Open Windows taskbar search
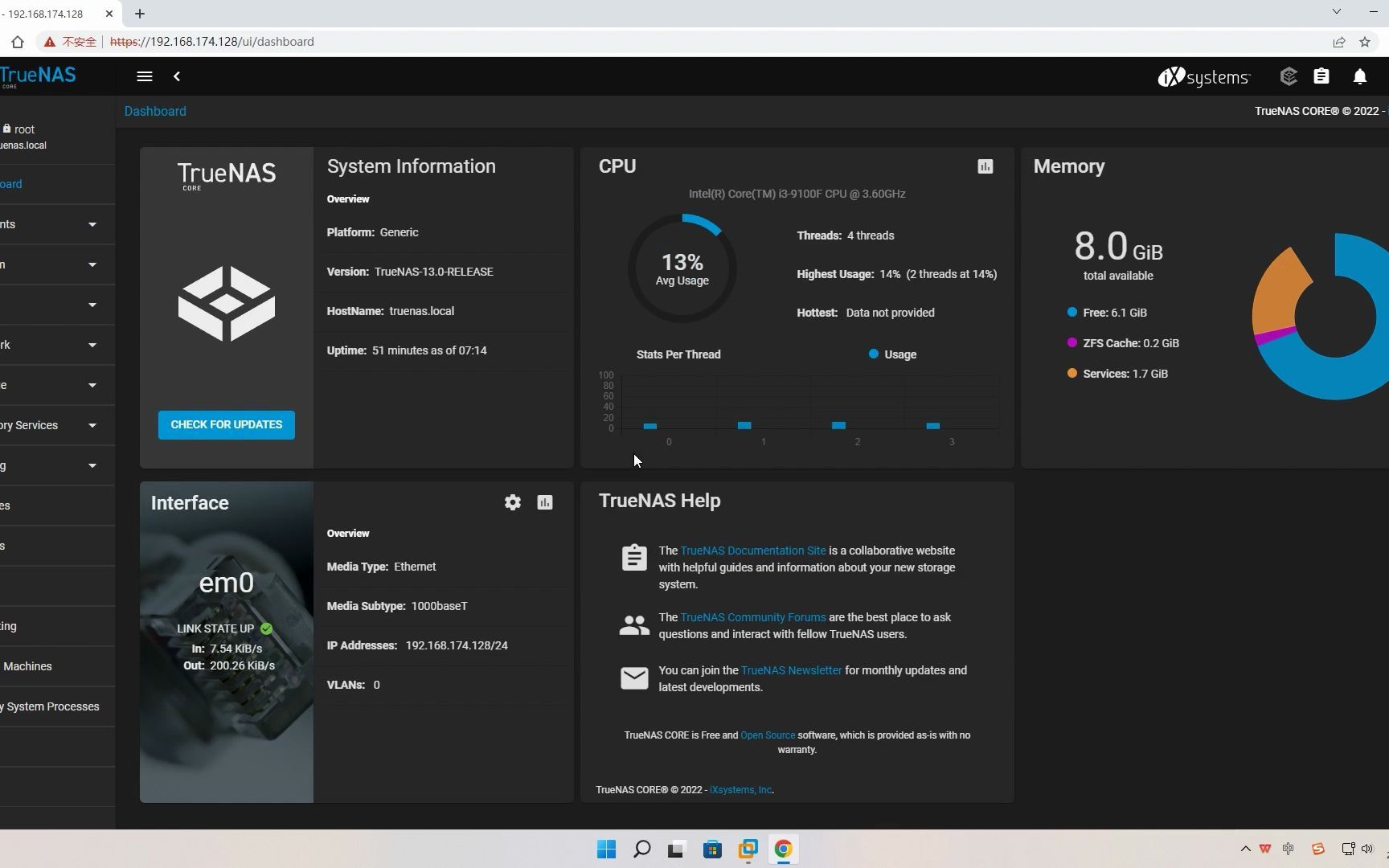The image size is (1389, 868). click(641, 849)
